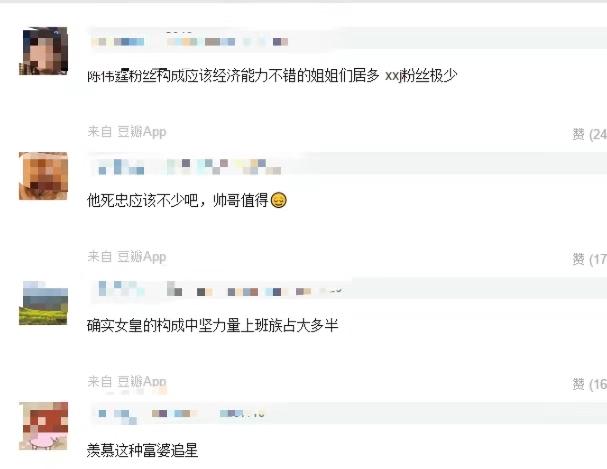Select the comment 羡慕这种富婆追星
The image size is (607, 469).
pyautogui.click(x=142, y=450)
